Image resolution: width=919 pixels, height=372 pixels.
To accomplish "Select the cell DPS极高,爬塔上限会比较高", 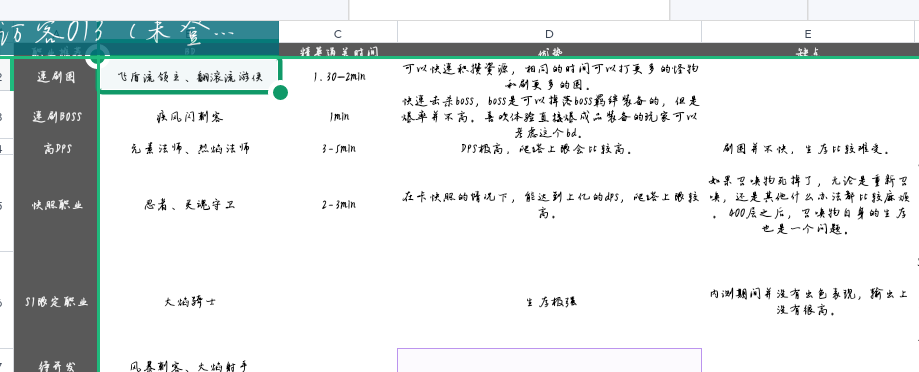I will coord(549,149).
